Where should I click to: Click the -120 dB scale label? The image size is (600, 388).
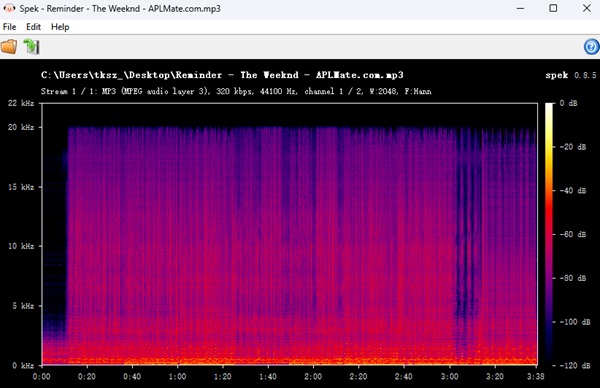click(575, 366)
